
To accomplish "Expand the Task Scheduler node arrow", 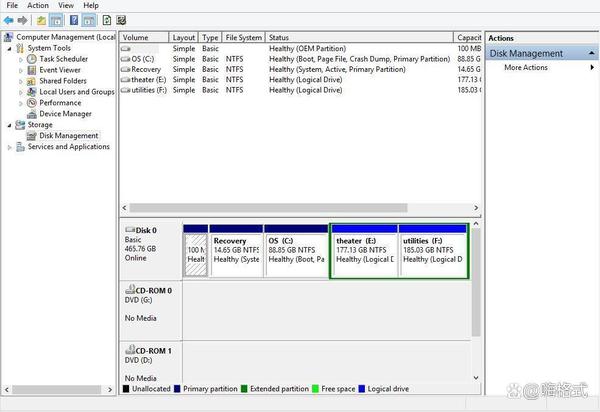I will click(21, 59).
